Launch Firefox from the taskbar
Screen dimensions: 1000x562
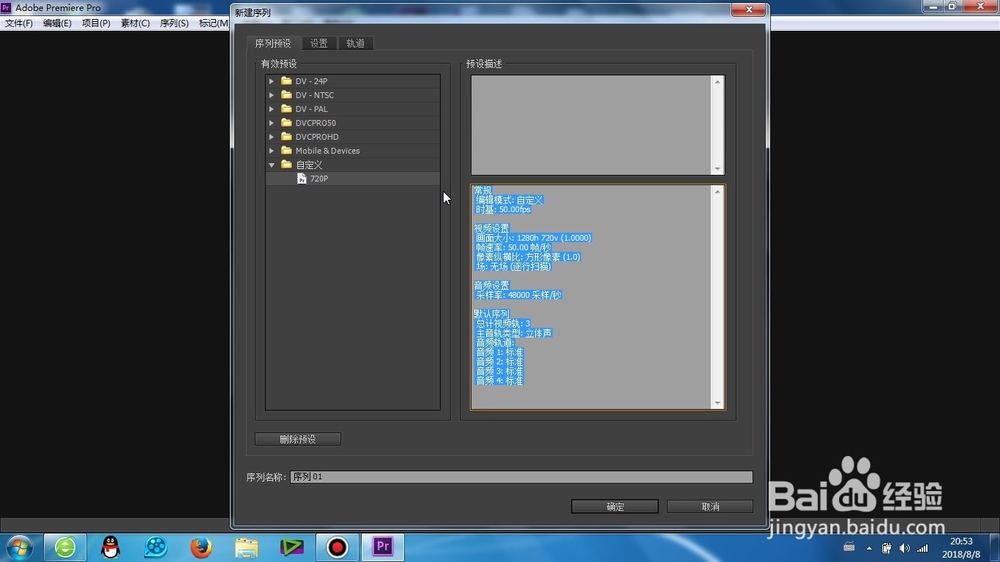(201, 547)
